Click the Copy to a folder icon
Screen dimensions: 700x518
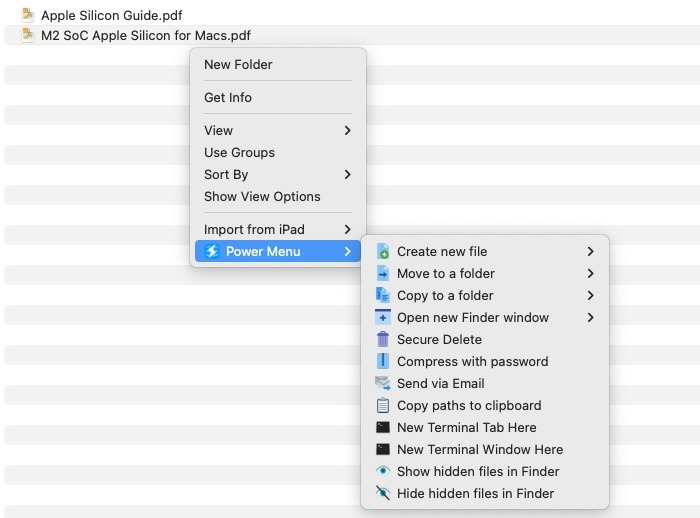click(x=383, y=295)
